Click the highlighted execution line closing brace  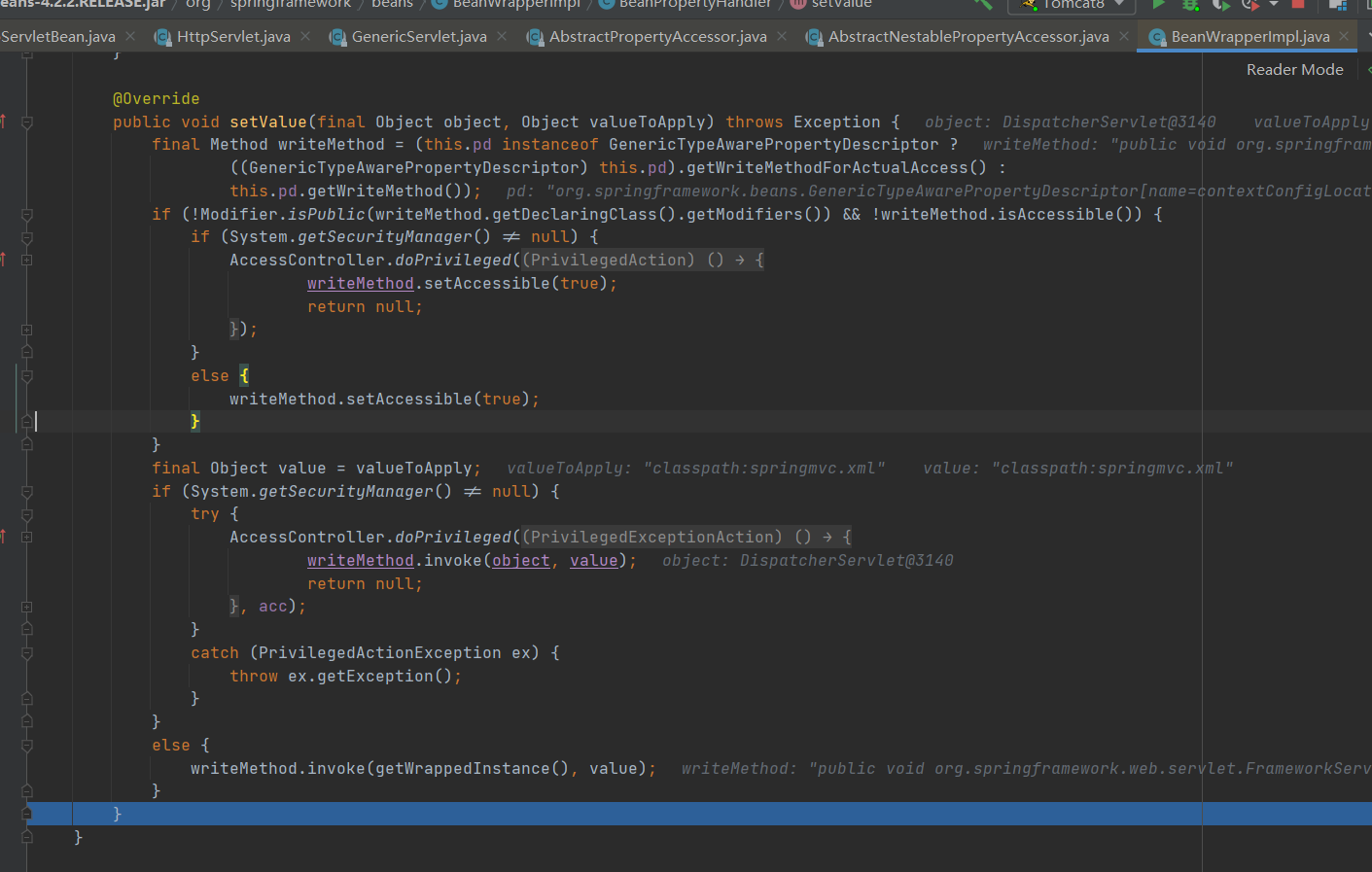coord(117,815)
